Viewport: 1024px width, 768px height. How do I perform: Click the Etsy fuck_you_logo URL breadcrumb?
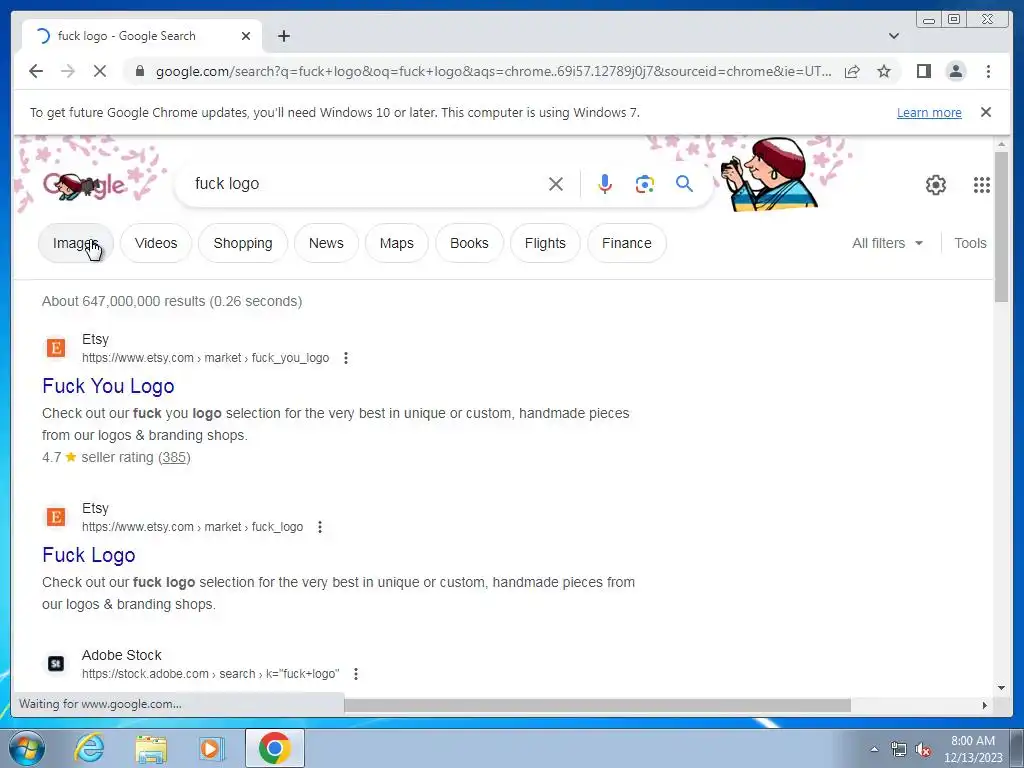[x=205, y=358]
